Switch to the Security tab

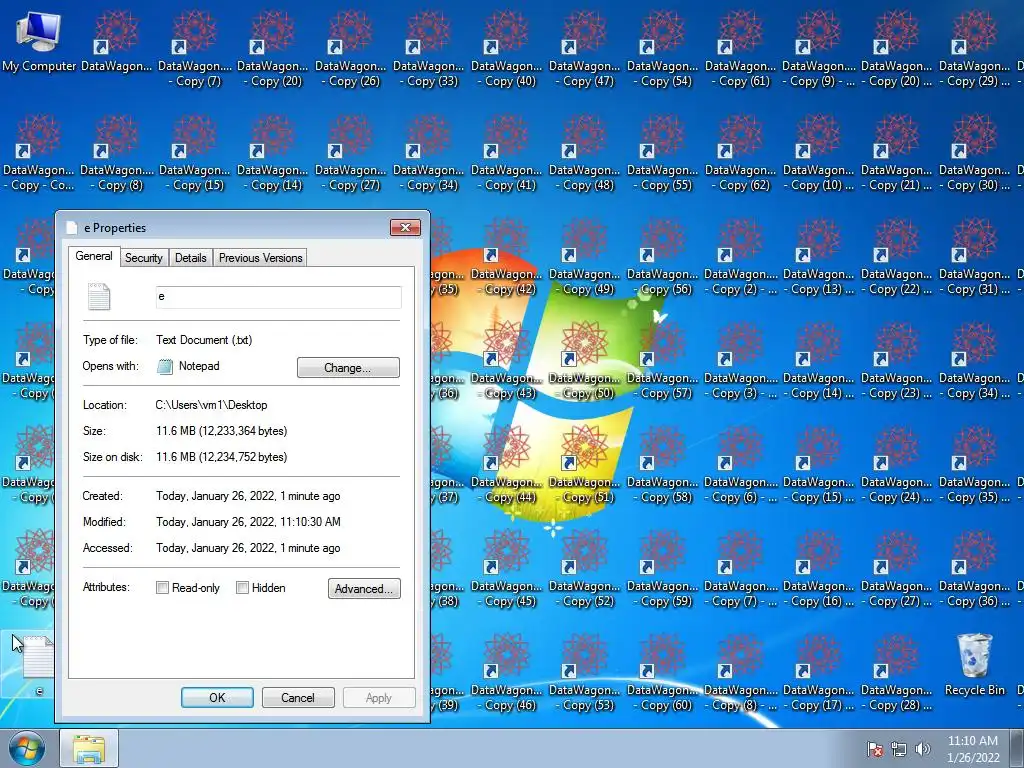144,258
